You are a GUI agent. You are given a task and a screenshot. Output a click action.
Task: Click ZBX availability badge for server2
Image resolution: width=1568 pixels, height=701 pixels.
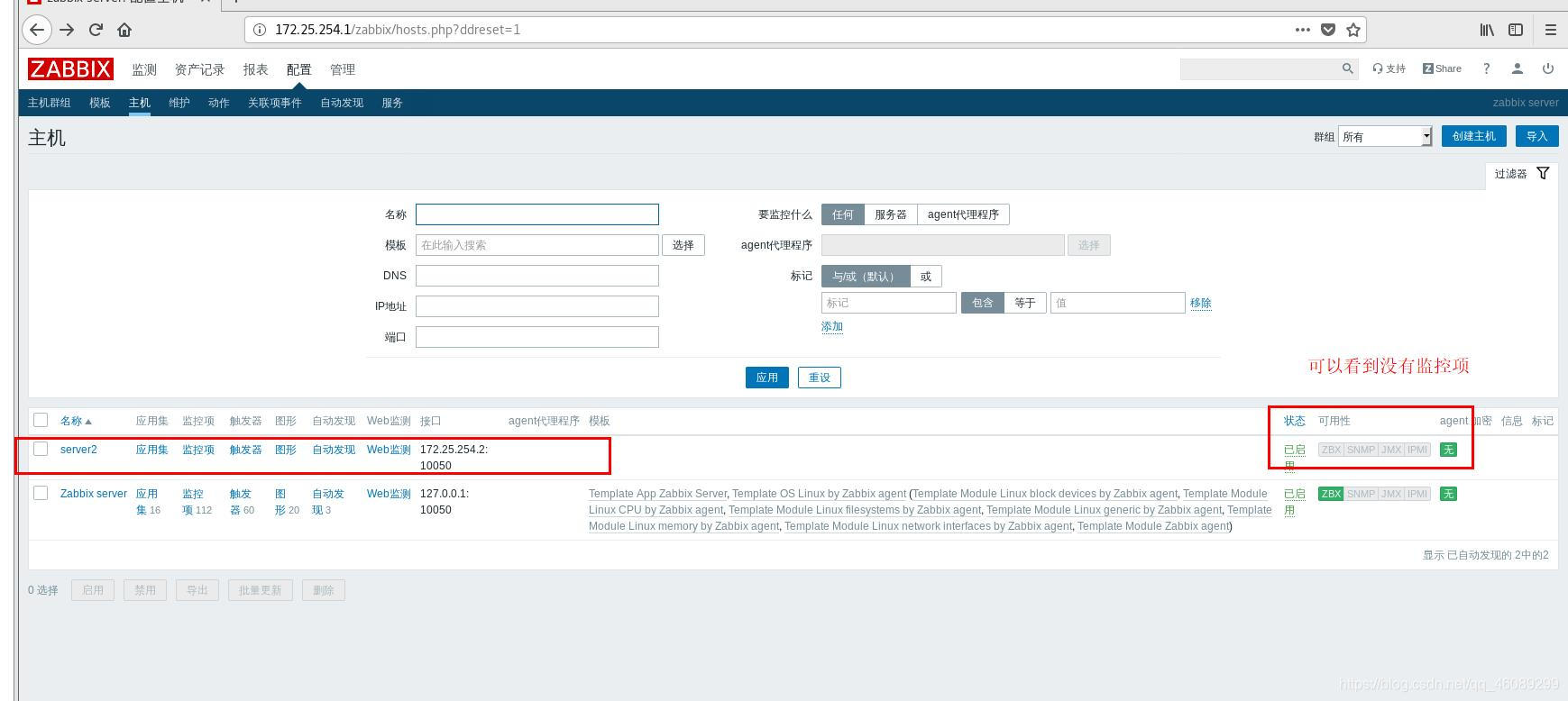coord(1331,450)
